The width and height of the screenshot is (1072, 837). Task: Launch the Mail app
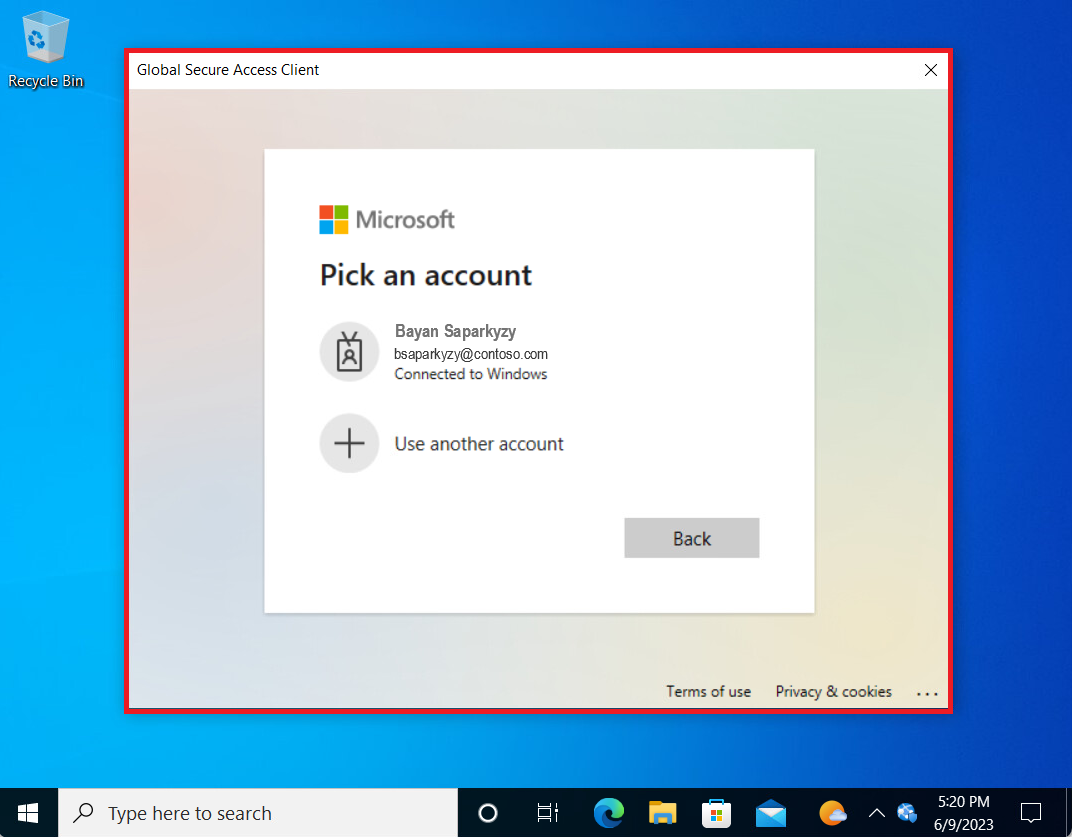(770, 813)
